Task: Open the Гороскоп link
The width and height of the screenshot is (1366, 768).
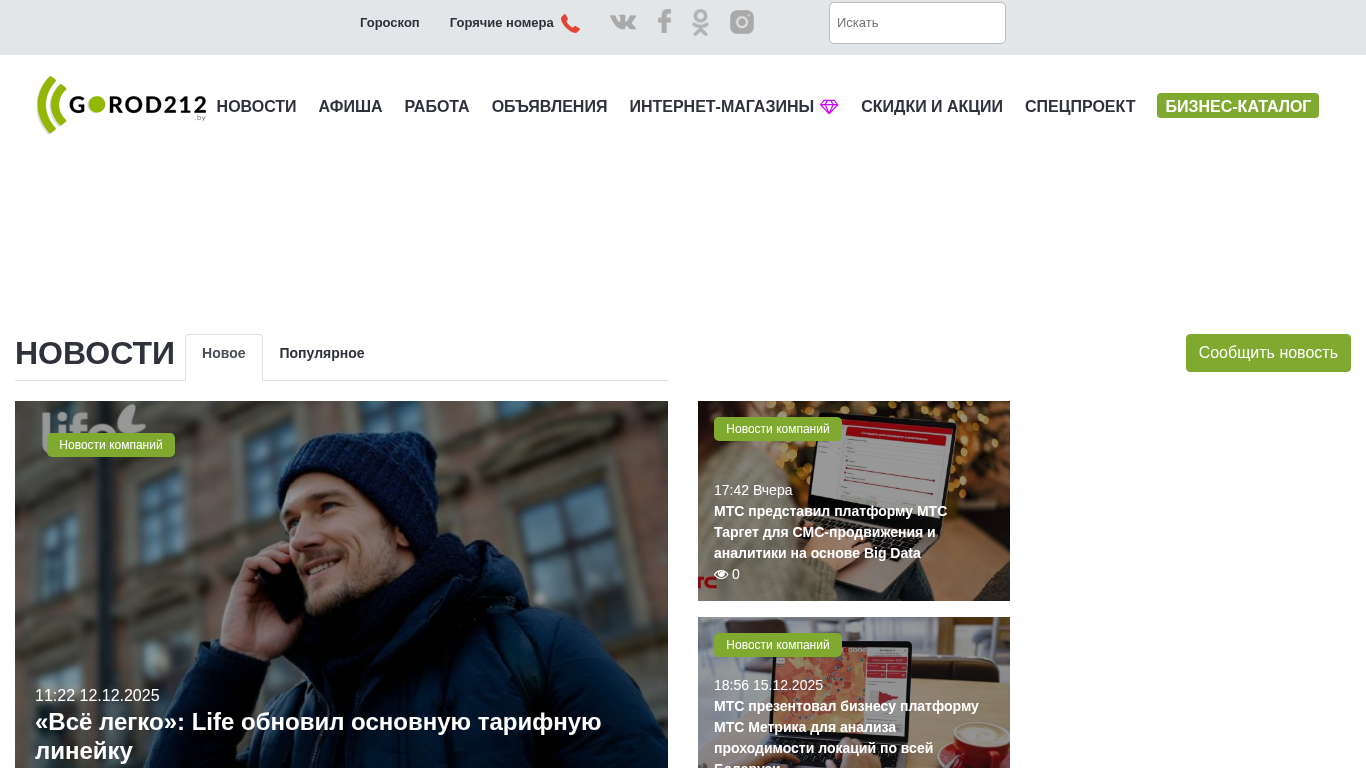Action: point(390,23)
